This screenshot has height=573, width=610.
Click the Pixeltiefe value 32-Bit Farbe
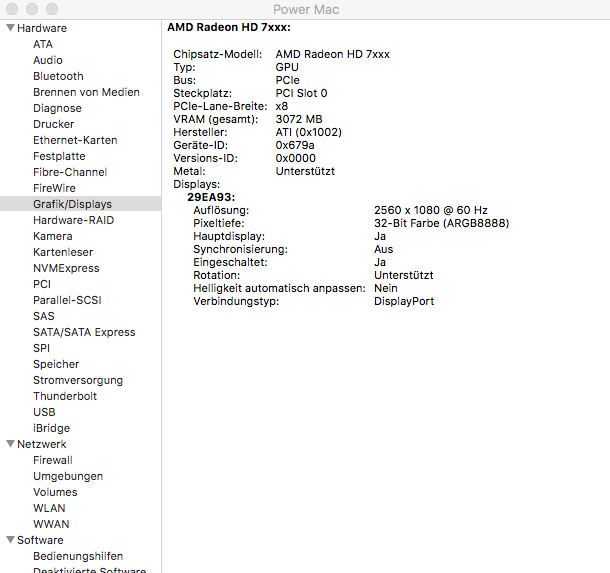(x=441, y=223)
